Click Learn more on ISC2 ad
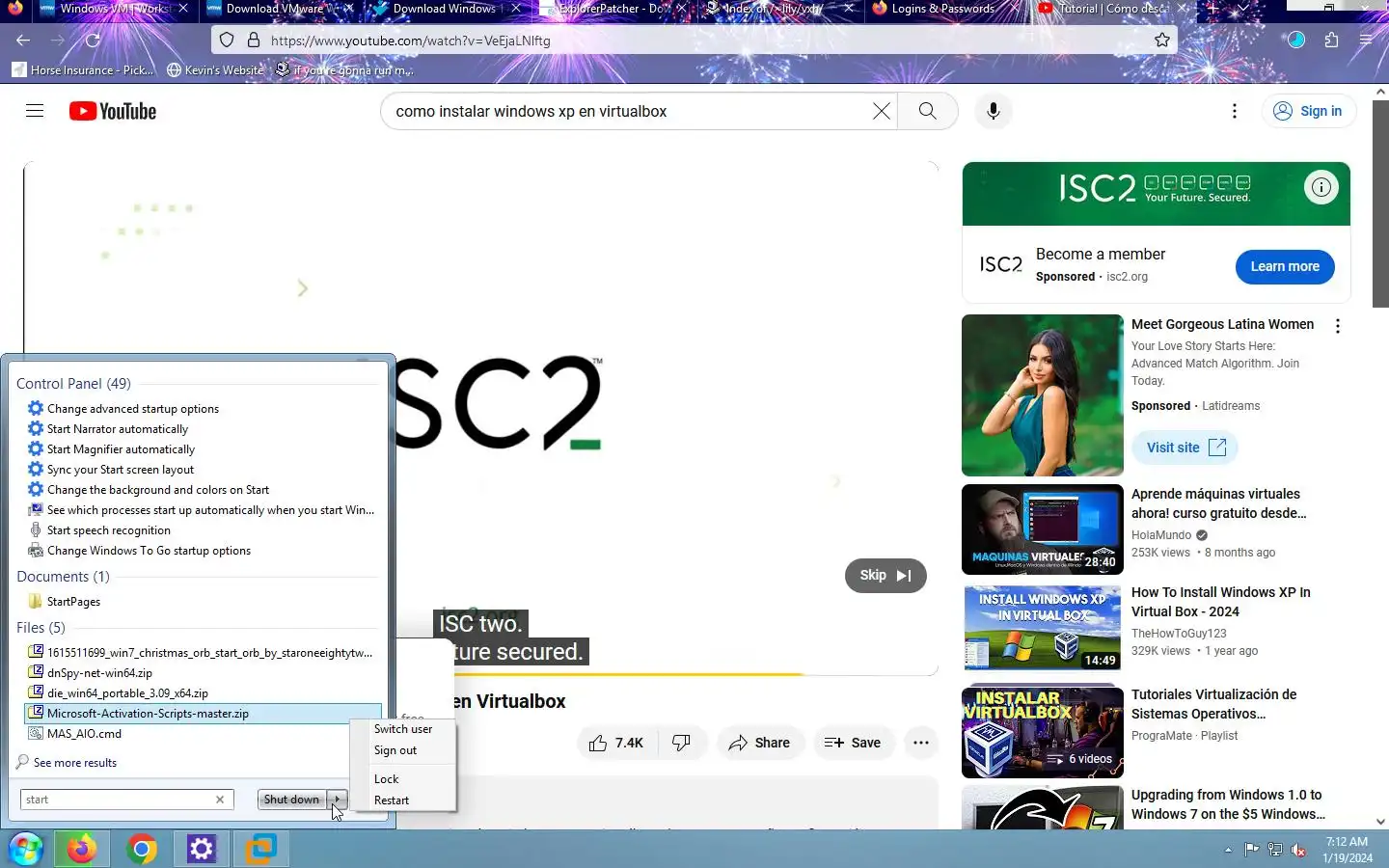This screenshot has height=868, width=1389. point(1285,267)
